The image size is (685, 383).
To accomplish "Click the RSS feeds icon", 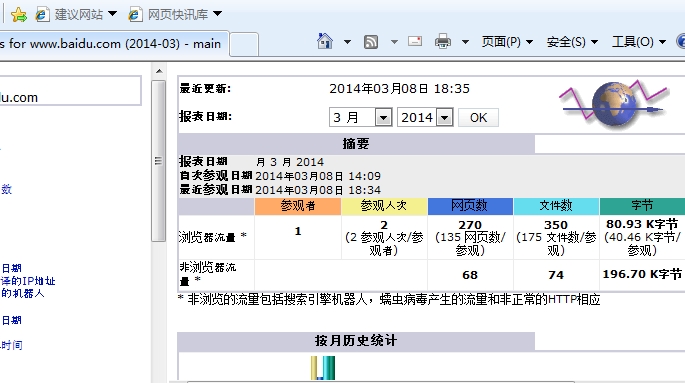I will 371,42.
